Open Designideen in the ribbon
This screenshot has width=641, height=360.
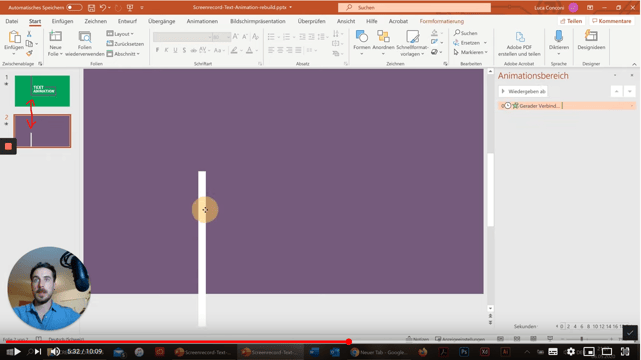(591, 40)
